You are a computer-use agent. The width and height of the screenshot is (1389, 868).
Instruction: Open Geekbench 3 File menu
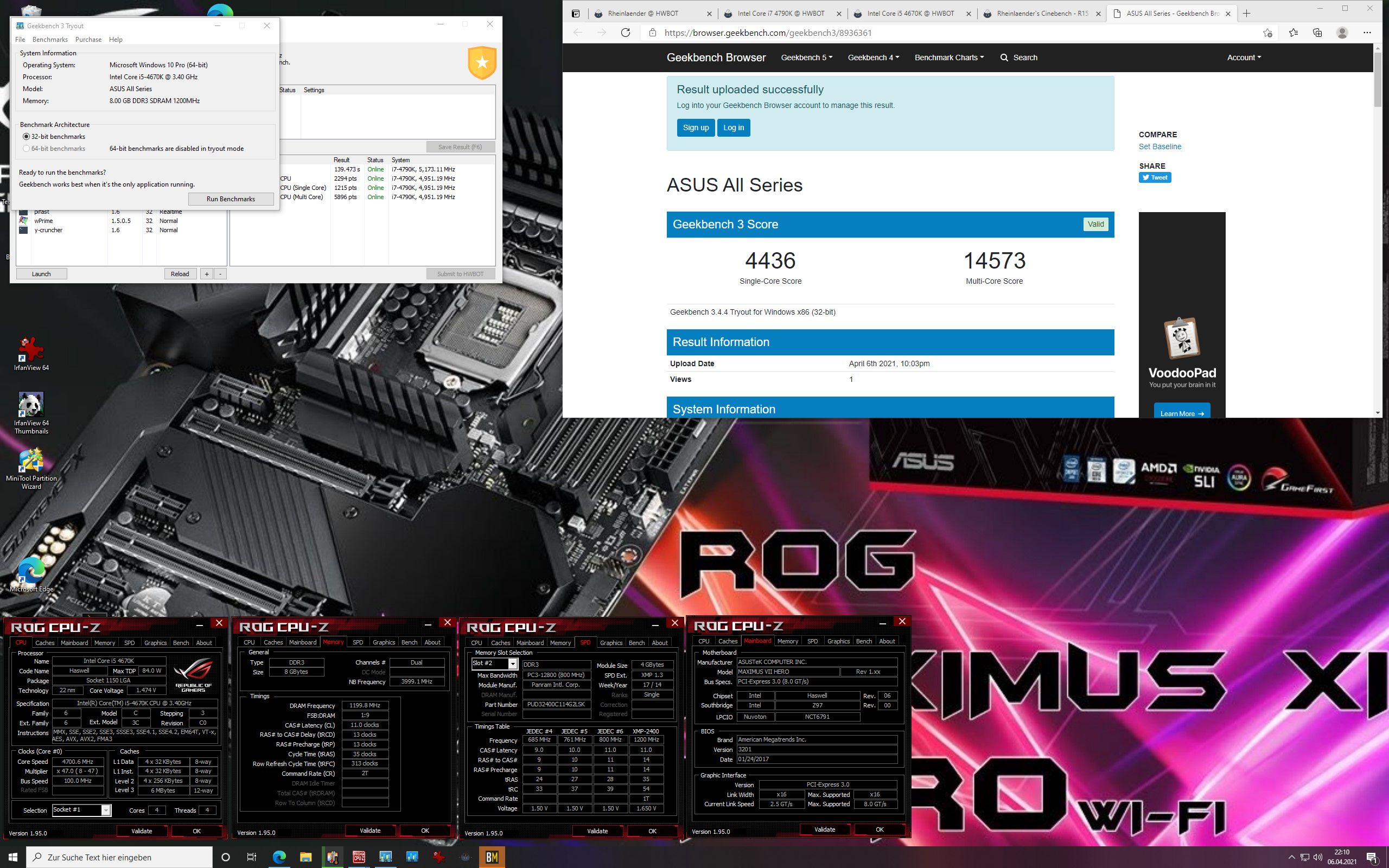[x=20, y=40]
